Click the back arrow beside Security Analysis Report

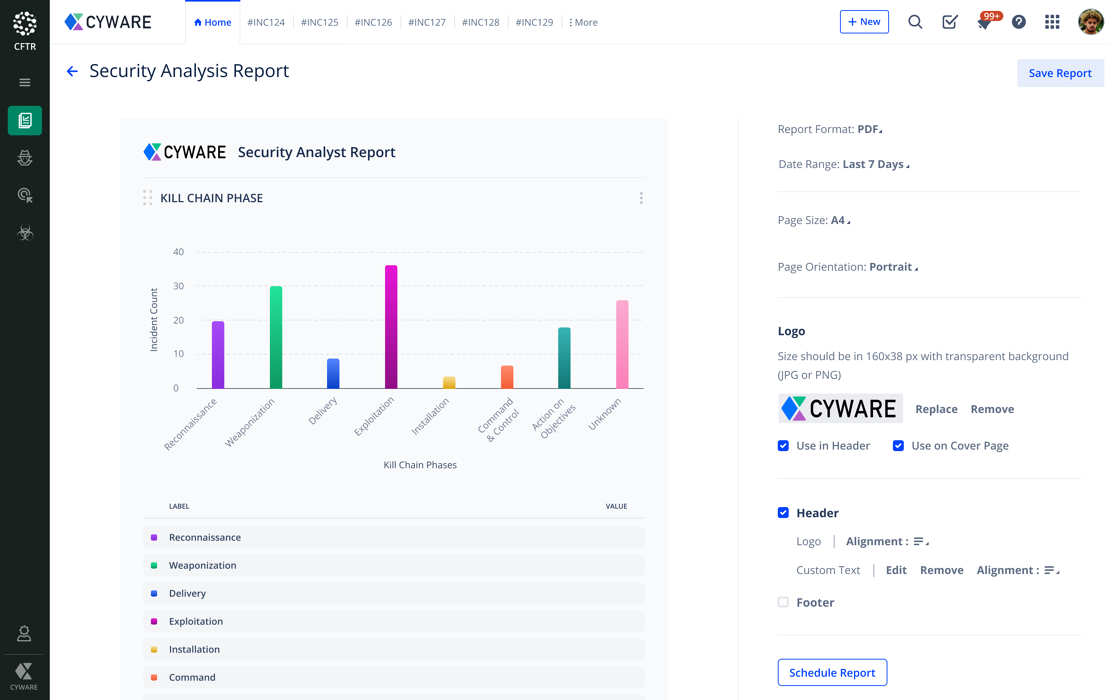(x=72, y=71)
